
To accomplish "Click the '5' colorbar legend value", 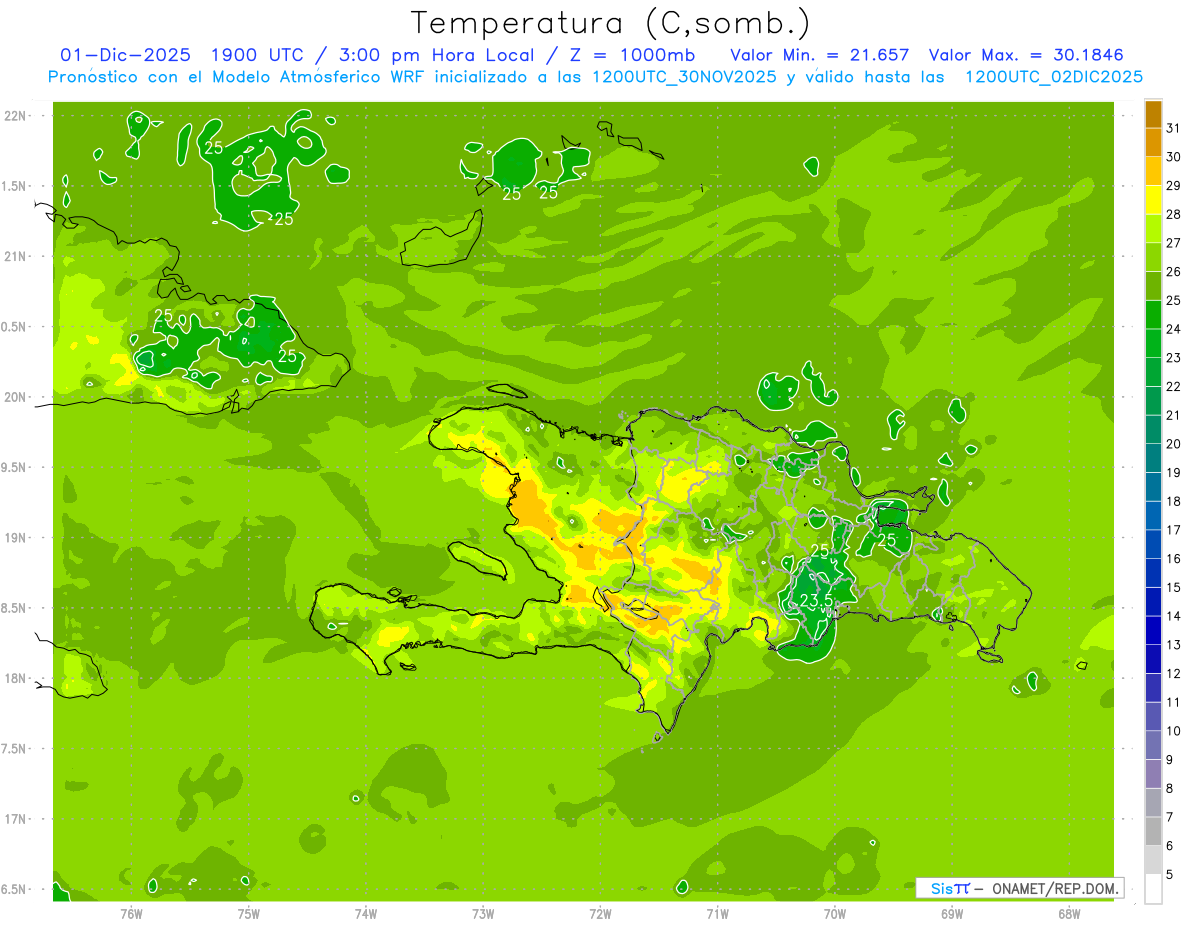I will [x=1170, y=874].
